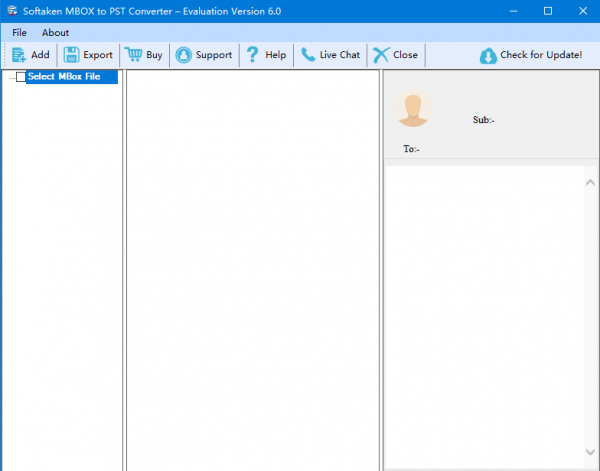The width and height of the screenshot is (600, 471).
Task: Click the Live Chat phone icon
Action: 308,55
